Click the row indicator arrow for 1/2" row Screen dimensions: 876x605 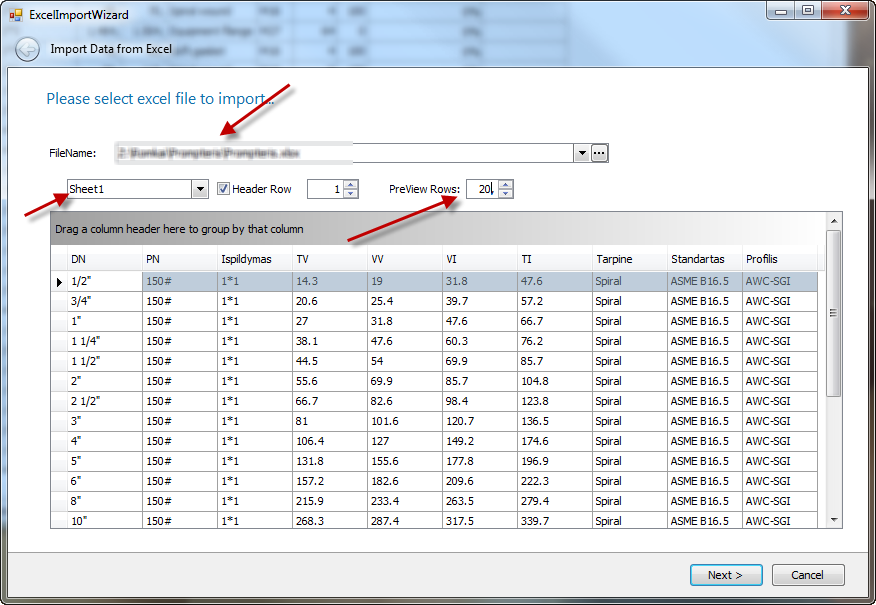[59, 282]
